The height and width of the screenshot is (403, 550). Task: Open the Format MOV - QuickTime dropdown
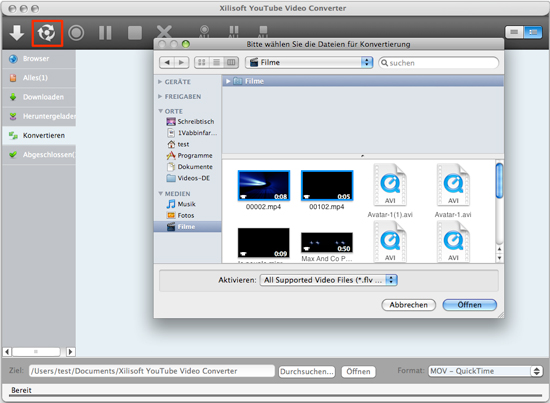pyautogui.click(x=485, y=371)
